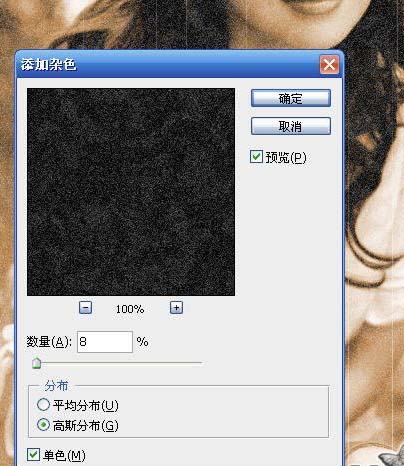
Task: Click the 数量 amount input field
Action: 105,342
